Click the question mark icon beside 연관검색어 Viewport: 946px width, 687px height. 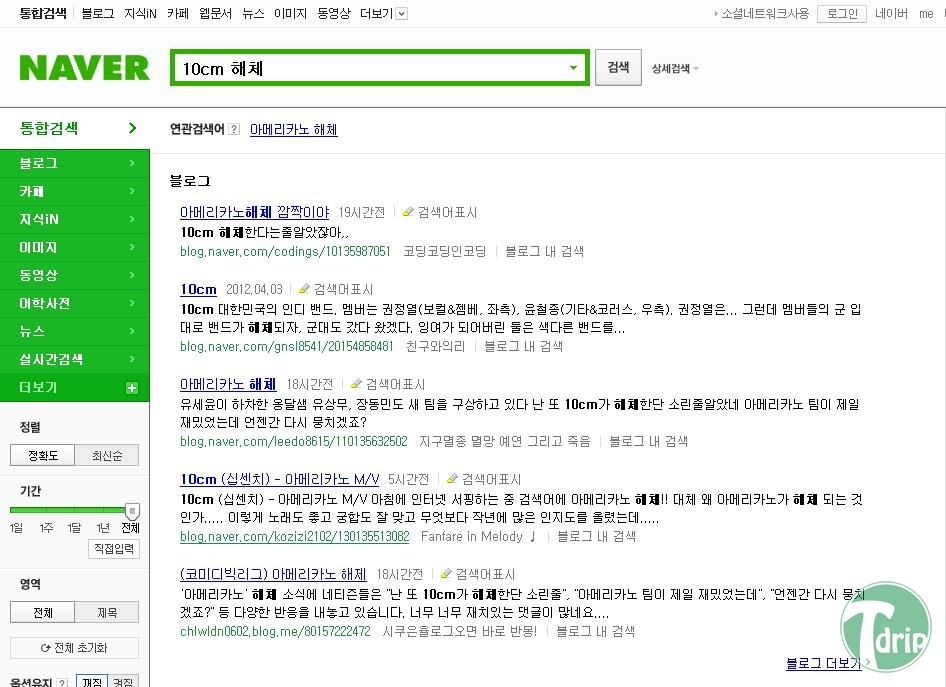tap(234, 129)
